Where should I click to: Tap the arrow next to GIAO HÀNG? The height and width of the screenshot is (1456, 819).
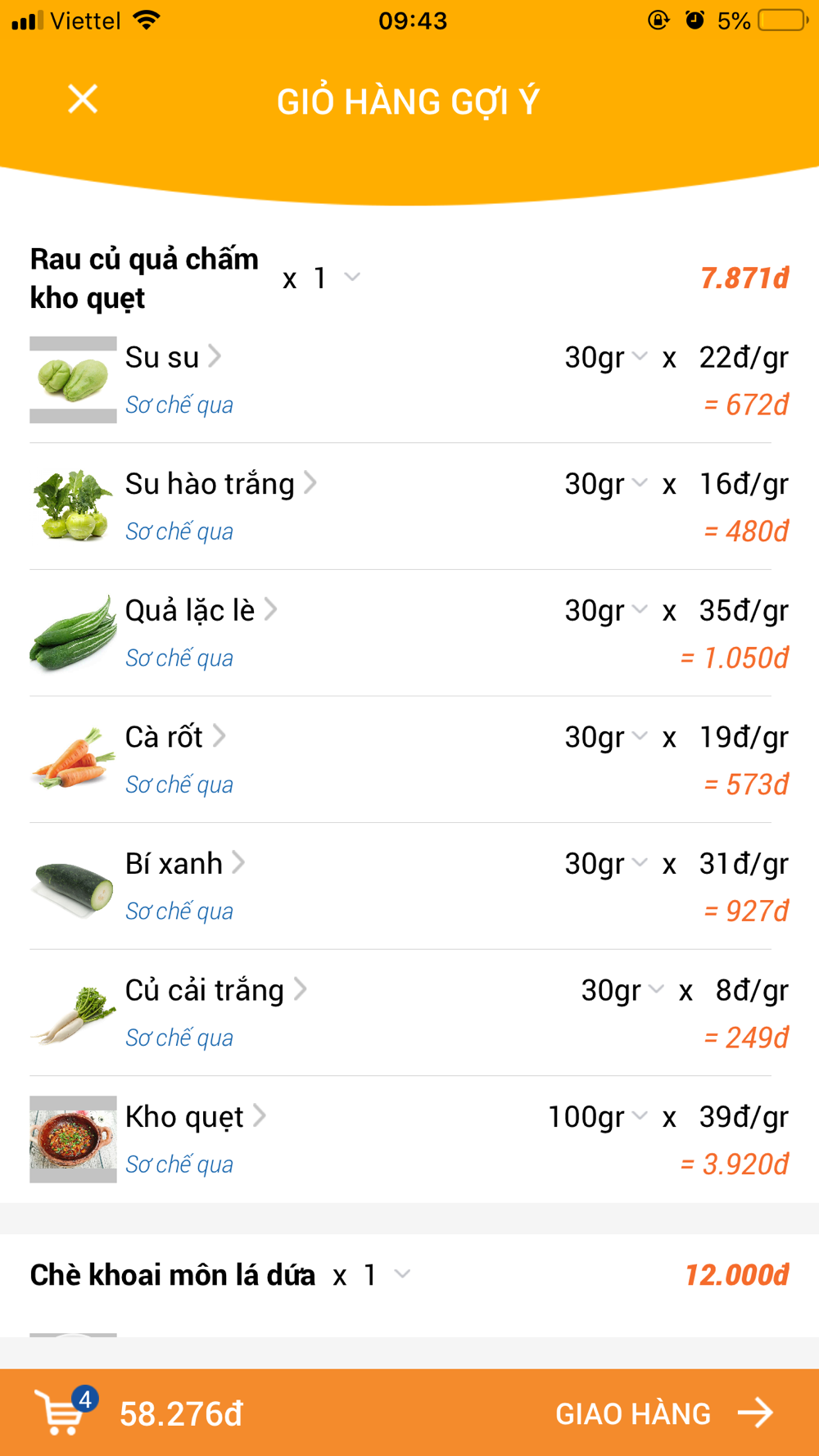pyautogui.click(x=754, y=1413)
